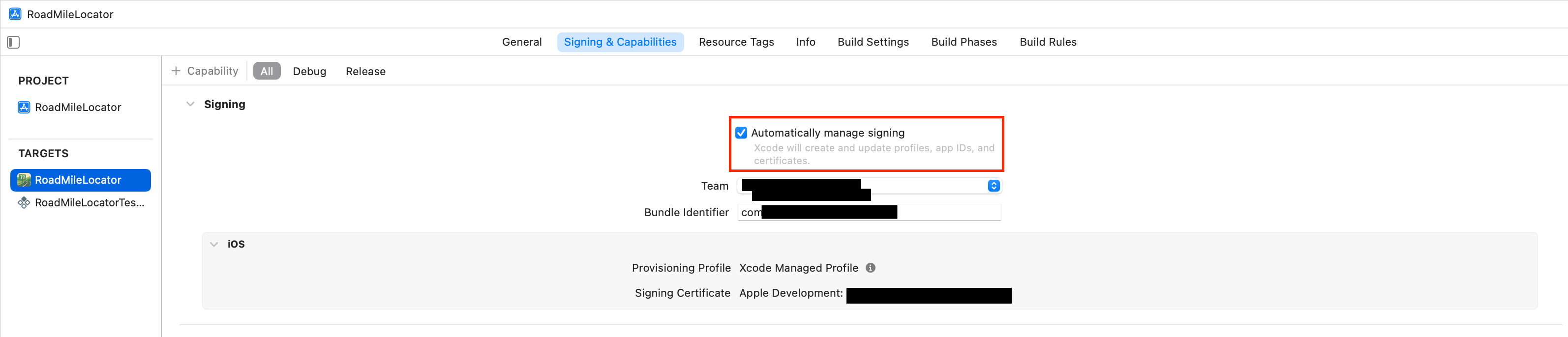Click the Release configuration button
Viewport: 1568px width, 337px height.
coord(365,71)
